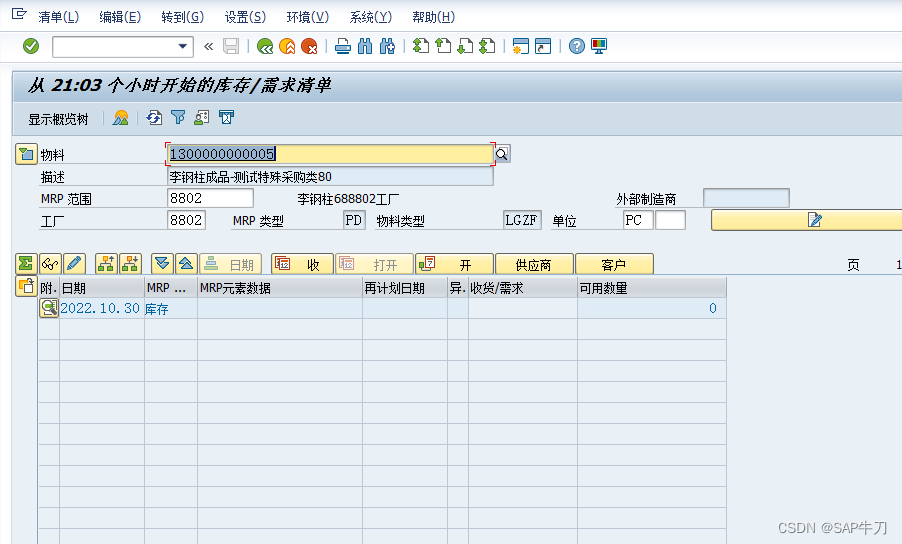Open the 帮助(H) menu
The width and height of the screenshot is (902, 544).
[x=433, y=17]
